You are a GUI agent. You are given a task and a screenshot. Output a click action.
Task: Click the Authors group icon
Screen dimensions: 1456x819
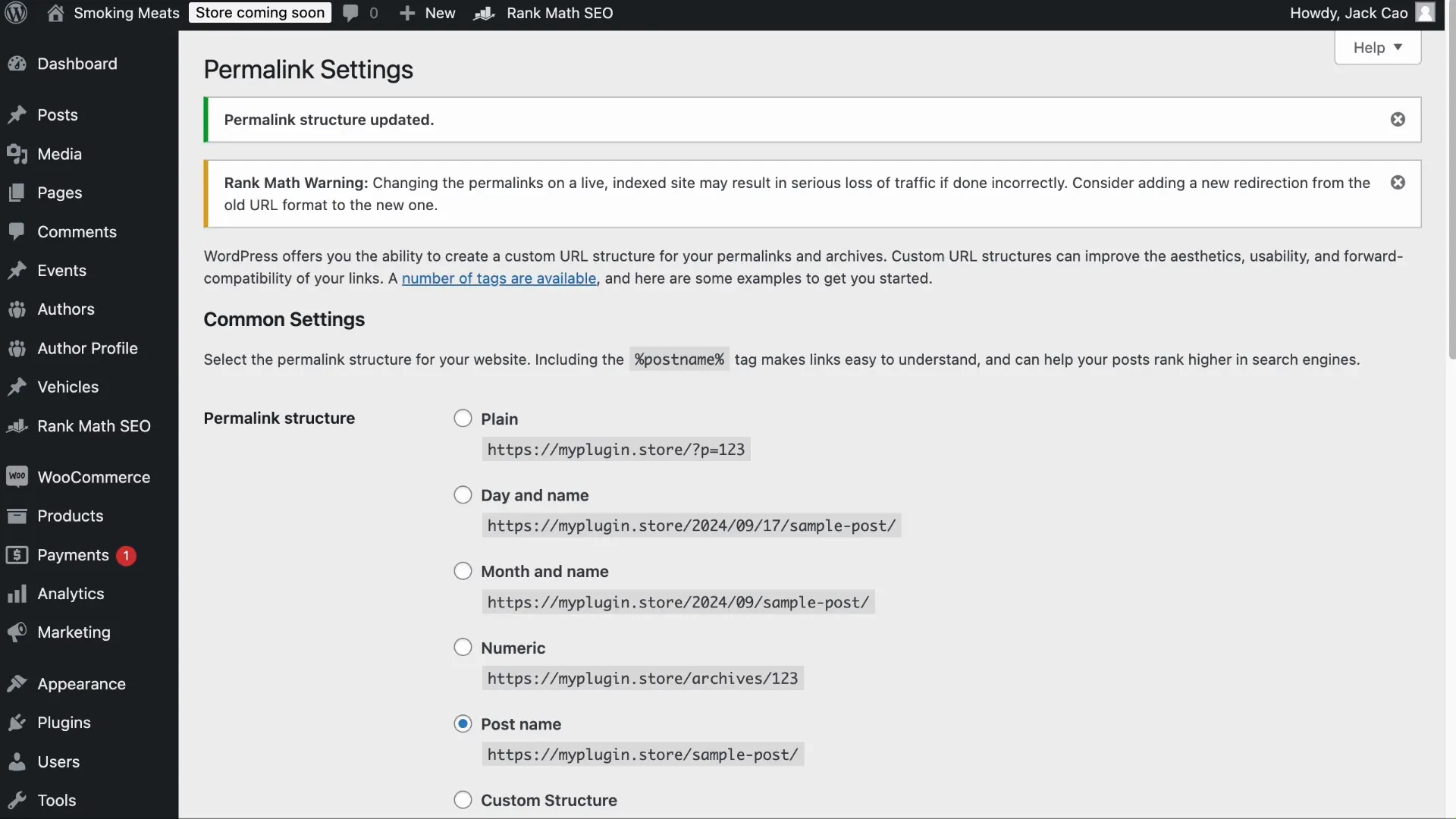click(x=17, y=309)
